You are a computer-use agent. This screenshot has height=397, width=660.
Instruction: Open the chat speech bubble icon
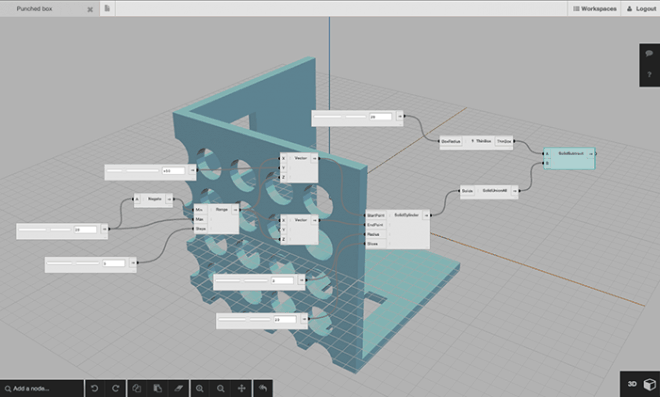coord(649,53)
